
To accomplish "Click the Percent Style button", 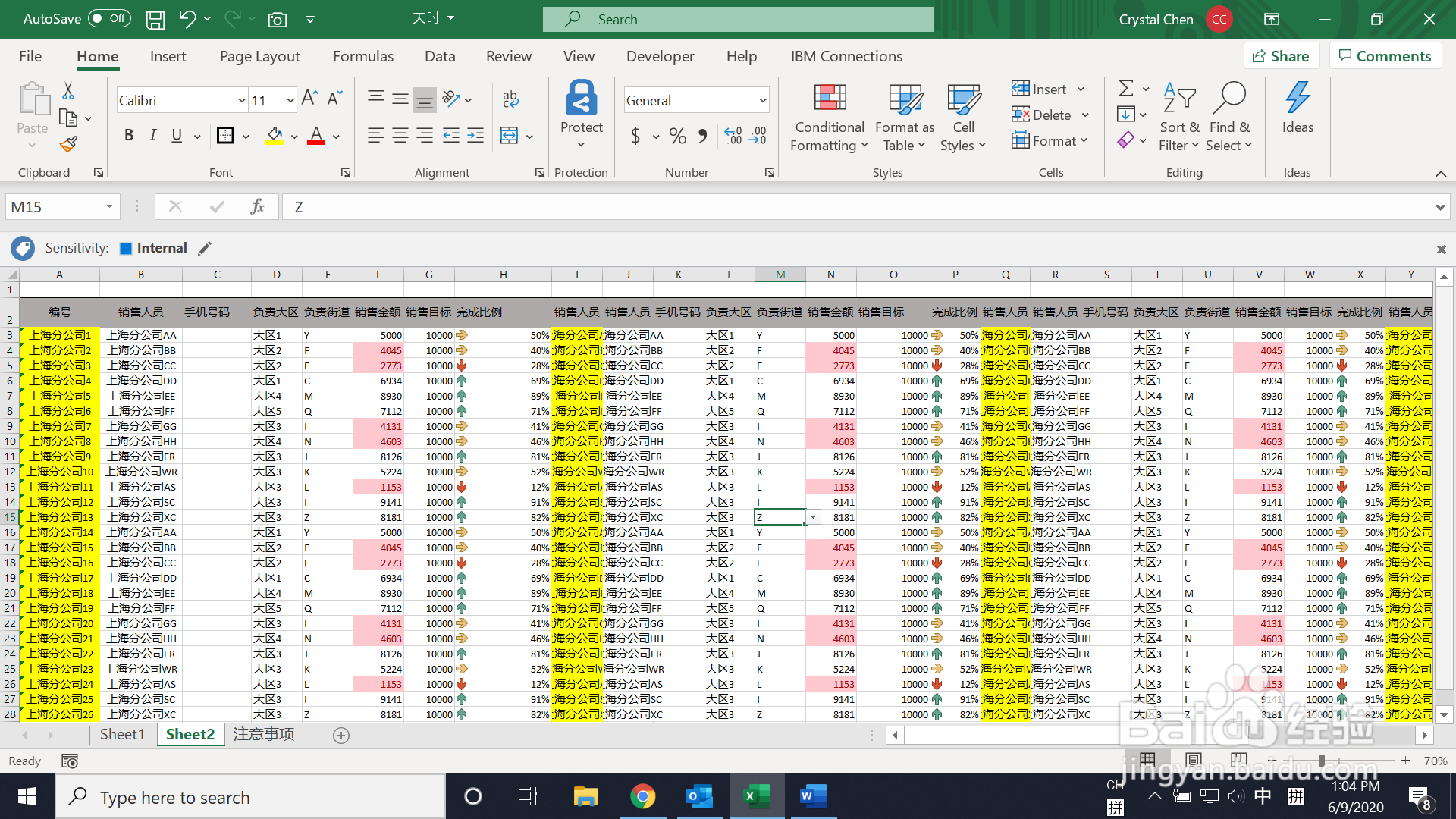I will (x=677, y=136).
